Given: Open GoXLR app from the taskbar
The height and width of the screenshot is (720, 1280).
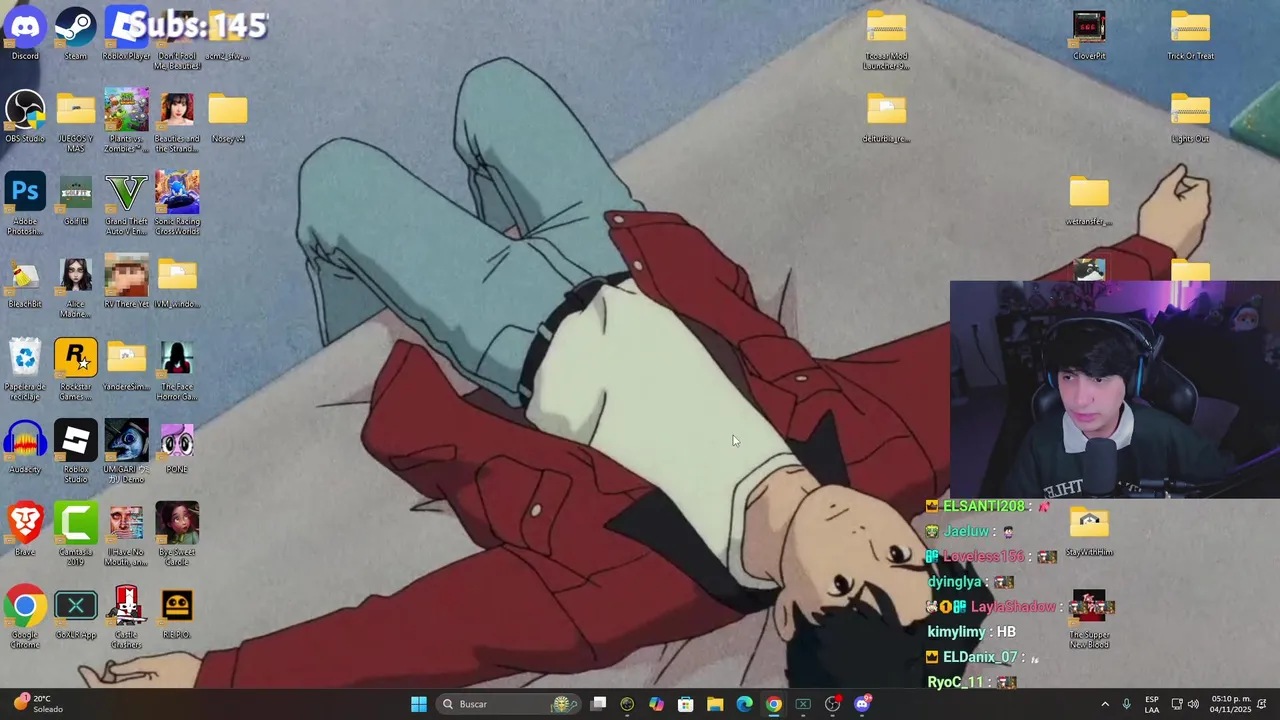Looking at the screenshot, I should tap(803, 704).
